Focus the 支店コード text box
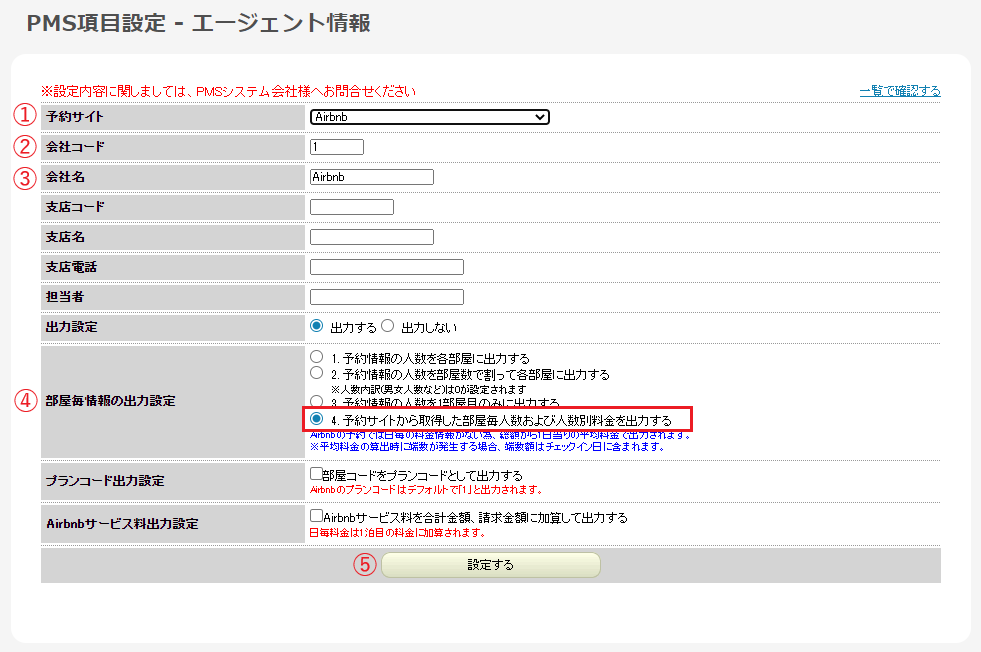 click(352, 207)
